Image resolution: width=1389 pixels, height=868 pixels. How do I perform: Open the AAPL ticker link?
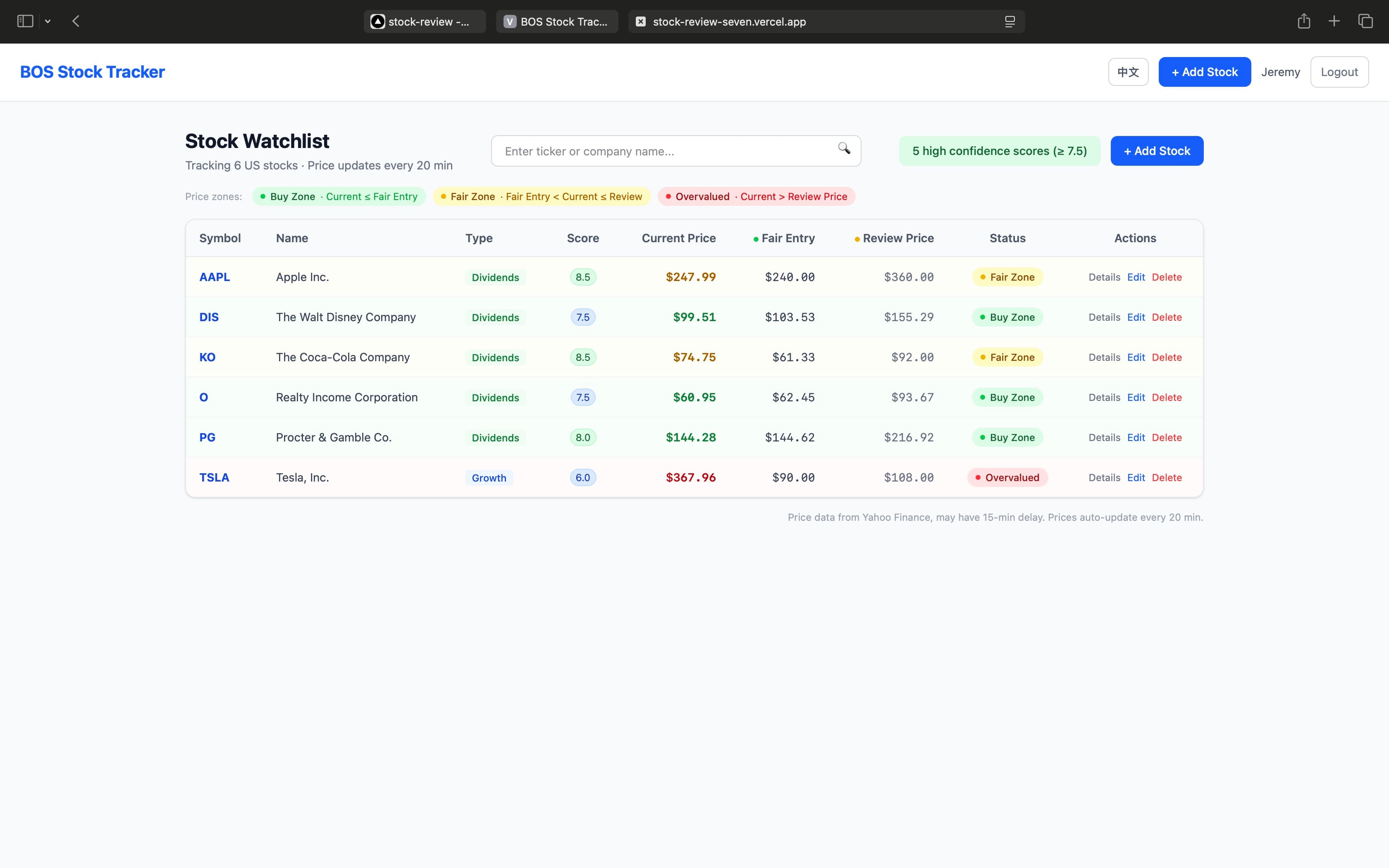pyautogui.click(x=215, y=277)
